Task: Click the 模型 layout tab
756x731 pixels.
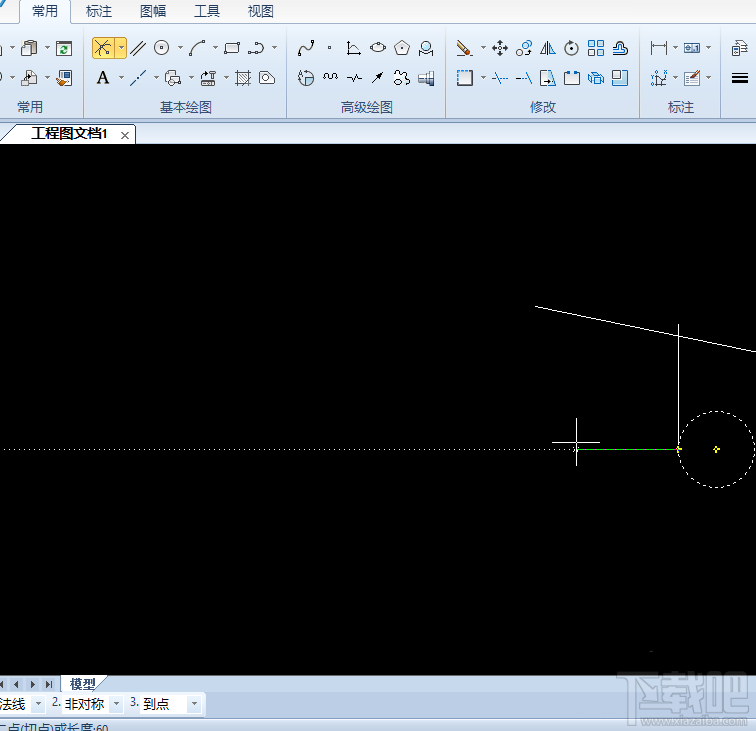Action: pos(83,684)
